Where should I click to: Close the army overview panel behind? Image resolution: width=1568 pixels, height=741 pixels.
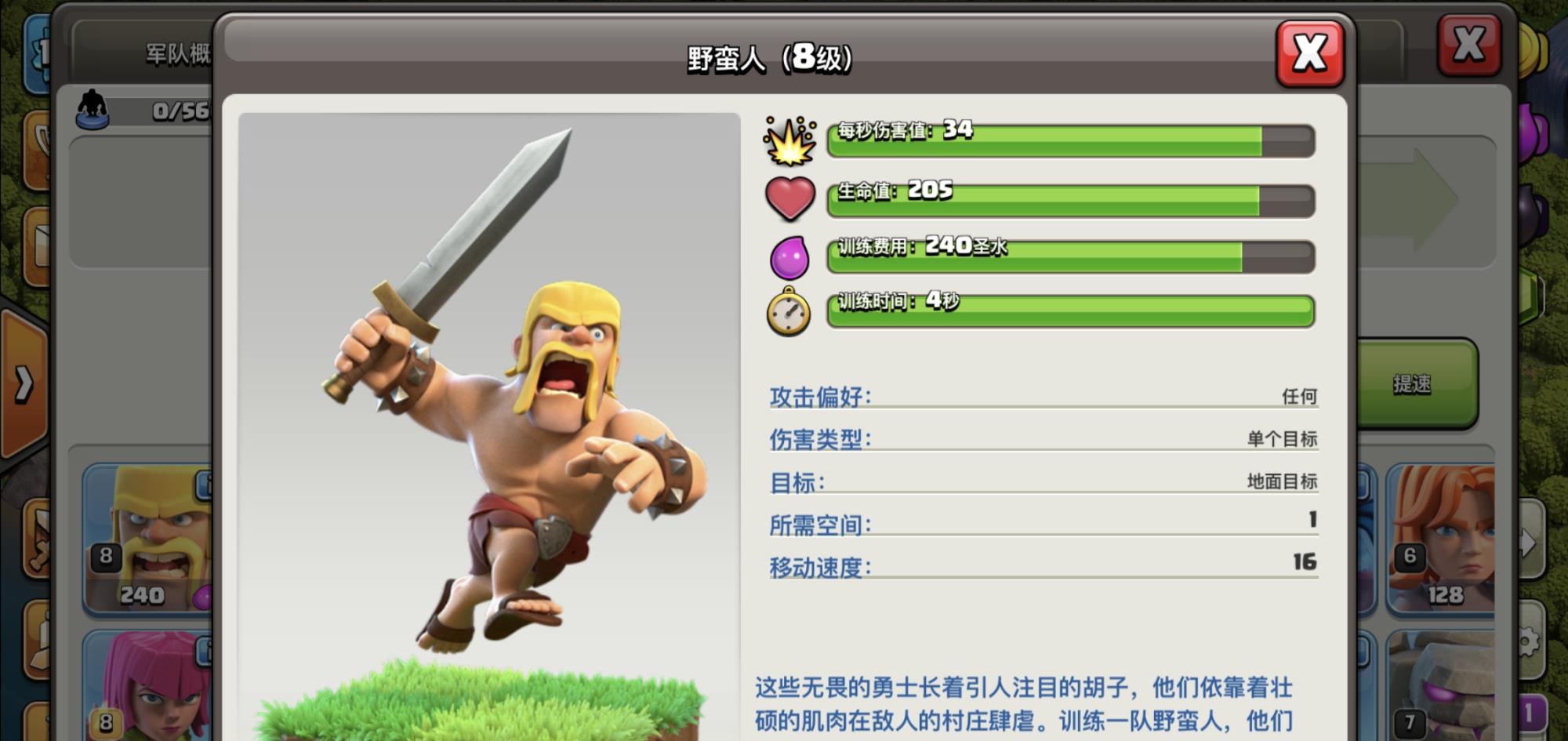pyautogui.click(x=1469, y=45)
